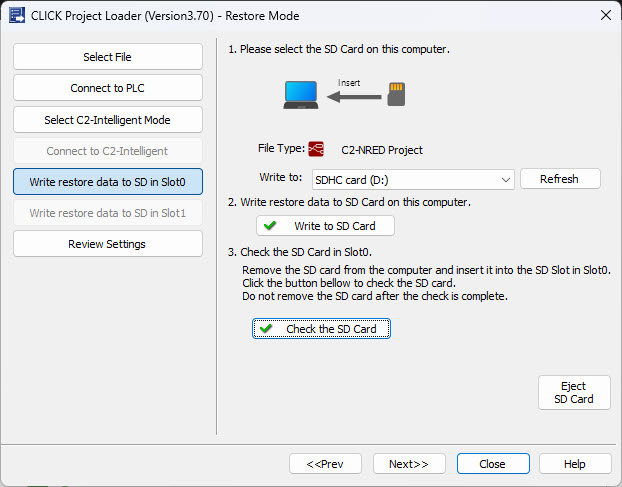Open Help for the Project Loader
Screen dimensions: 622x487
(575, 464)
